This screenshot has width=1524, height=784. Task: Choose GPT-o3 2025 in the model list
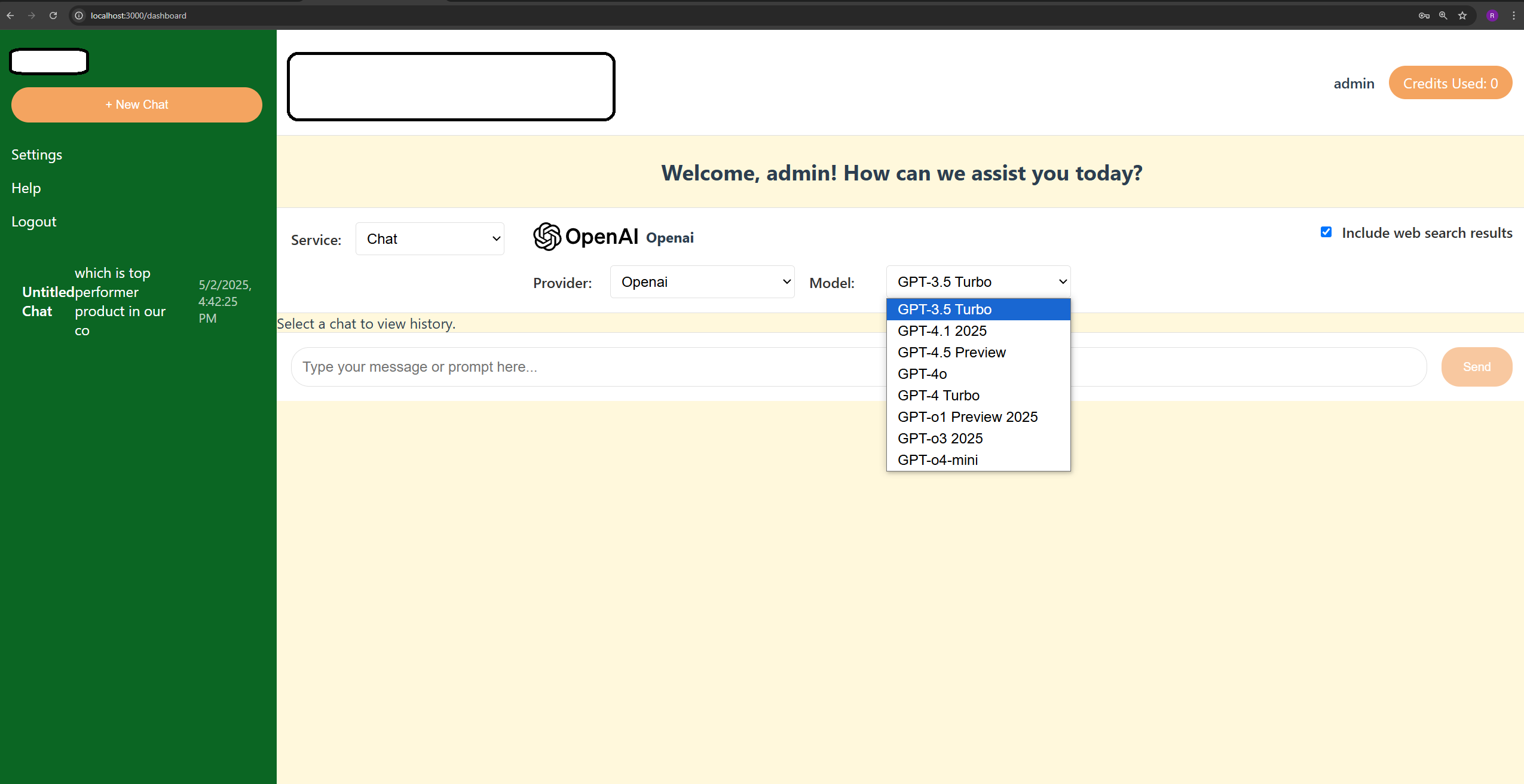click(x=940, y=439)
